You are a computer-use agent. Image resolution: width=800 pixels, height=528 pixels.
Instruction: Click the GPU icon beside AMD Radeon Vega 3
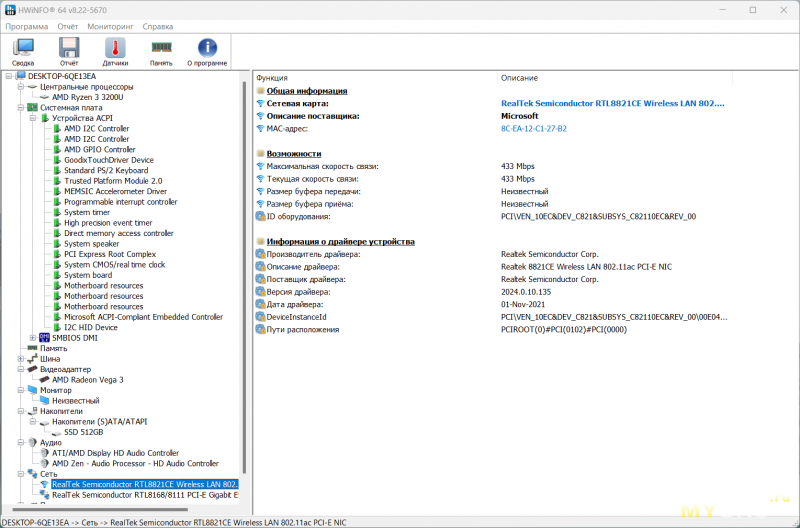[44, 380]
